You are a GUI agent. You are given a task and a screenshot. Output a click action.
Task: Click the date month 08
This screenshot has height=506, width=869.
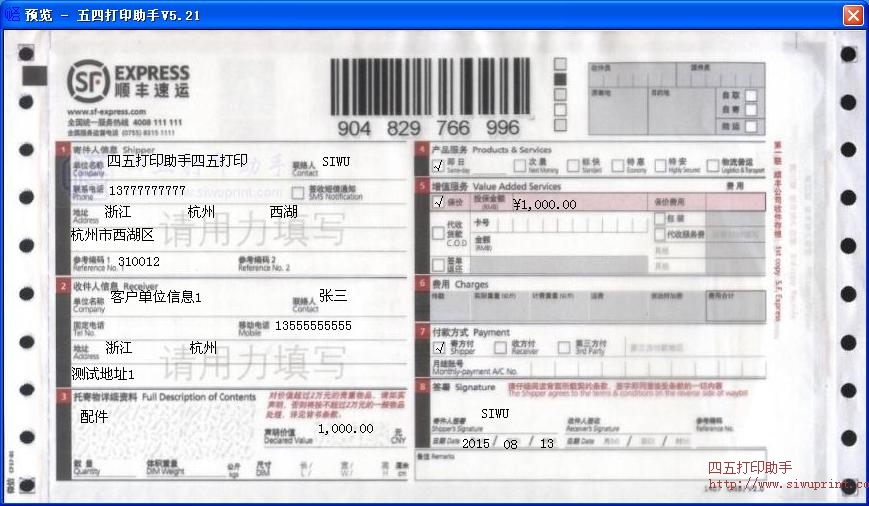[510, 444]
